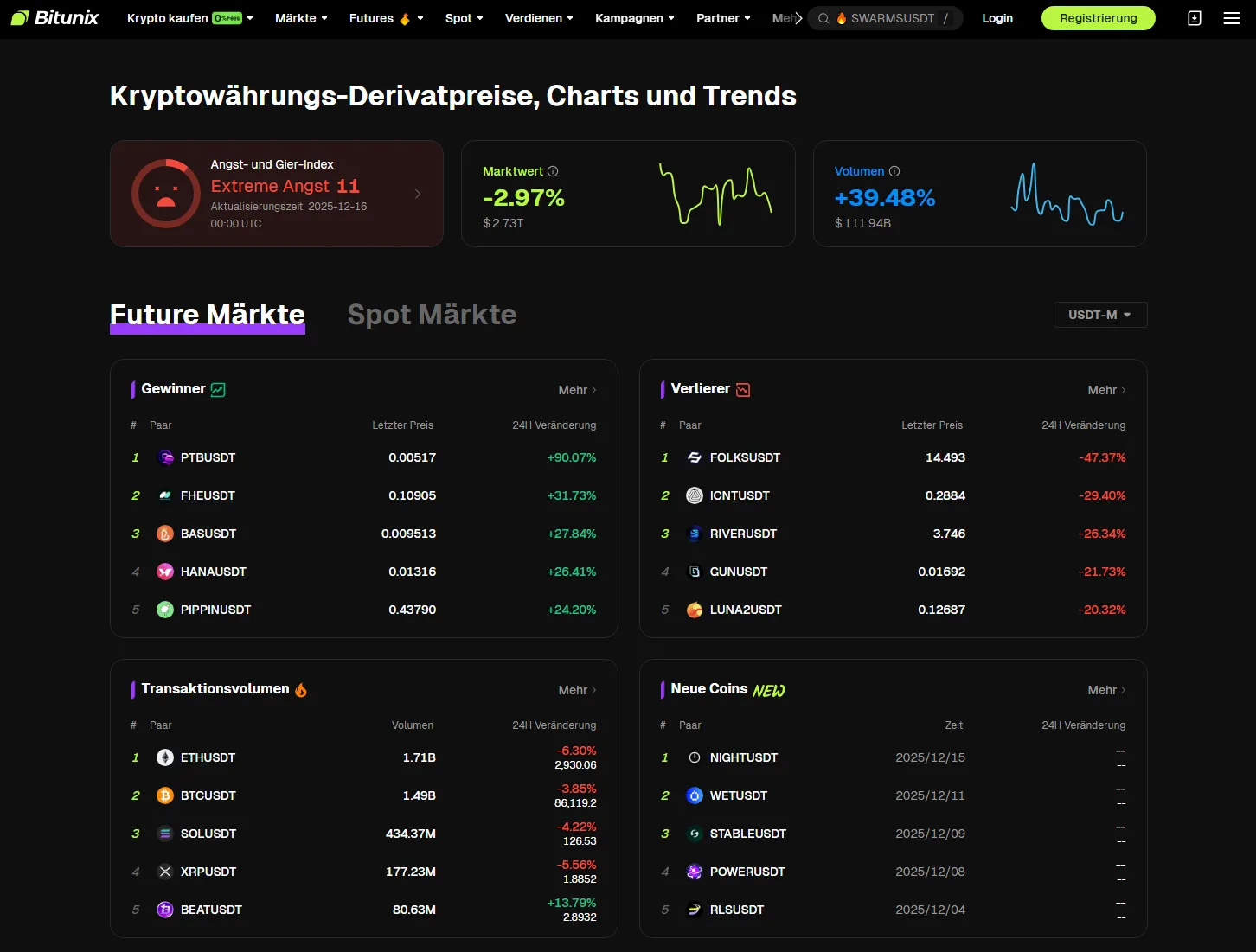The width and height of the screenshot is (1256, 952).
Task: Expand the Märkte dropdown menu
Action: (x=301, y=18)
